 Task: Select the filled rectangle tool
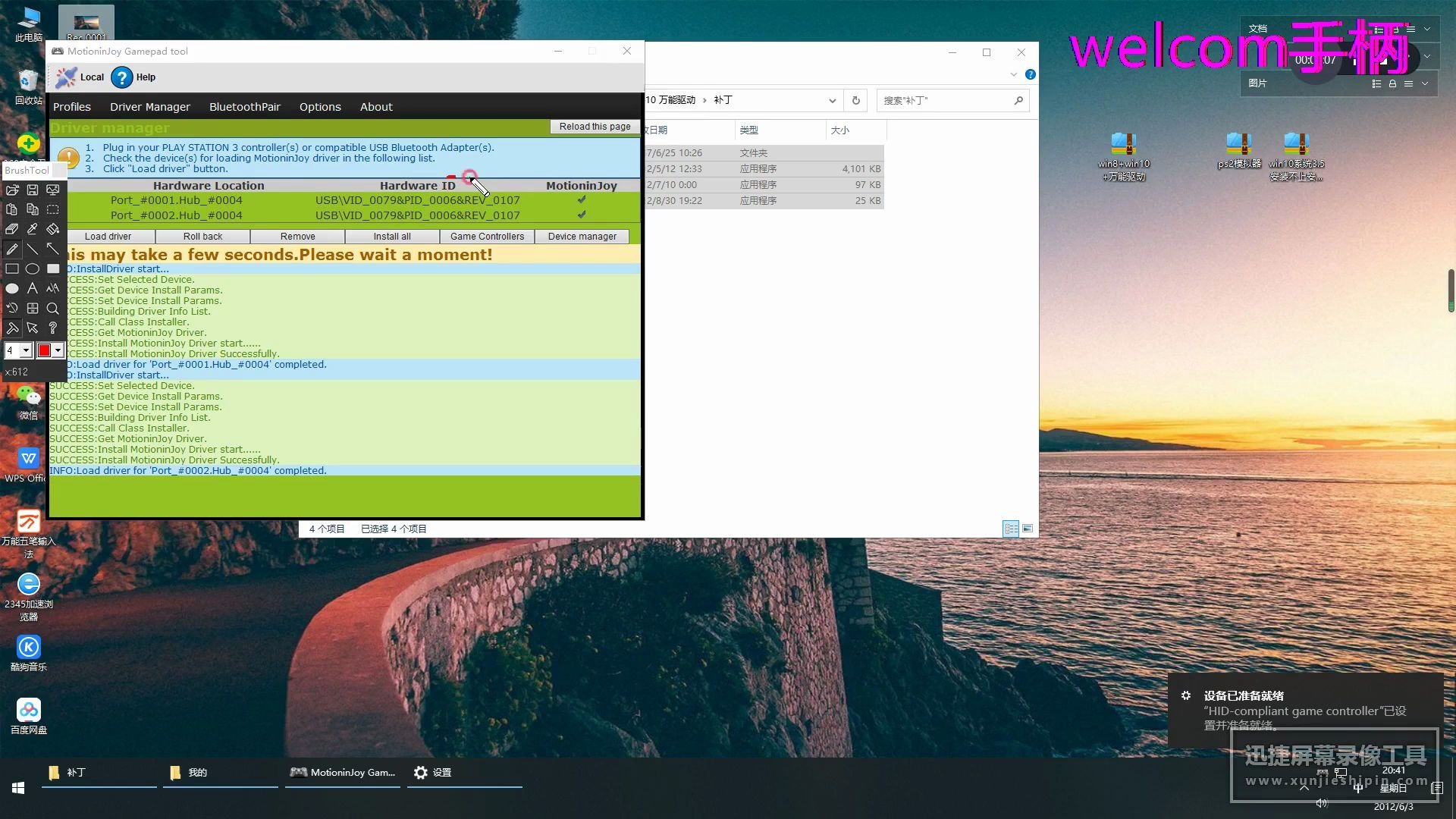[x=52, y=268]
